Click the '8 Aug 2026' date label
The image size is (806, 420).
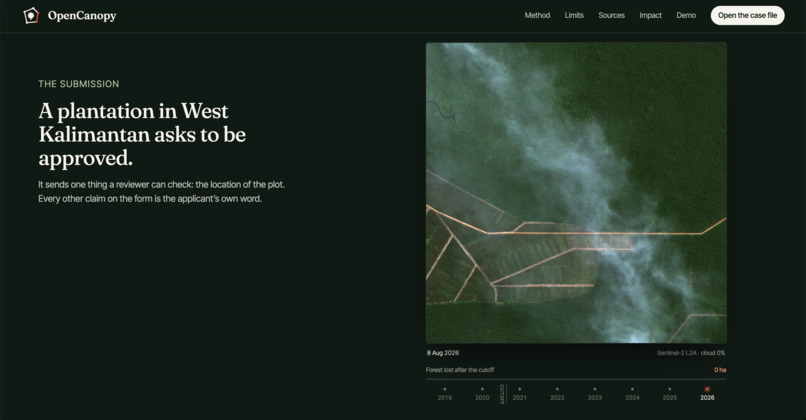tap(443, 353)
